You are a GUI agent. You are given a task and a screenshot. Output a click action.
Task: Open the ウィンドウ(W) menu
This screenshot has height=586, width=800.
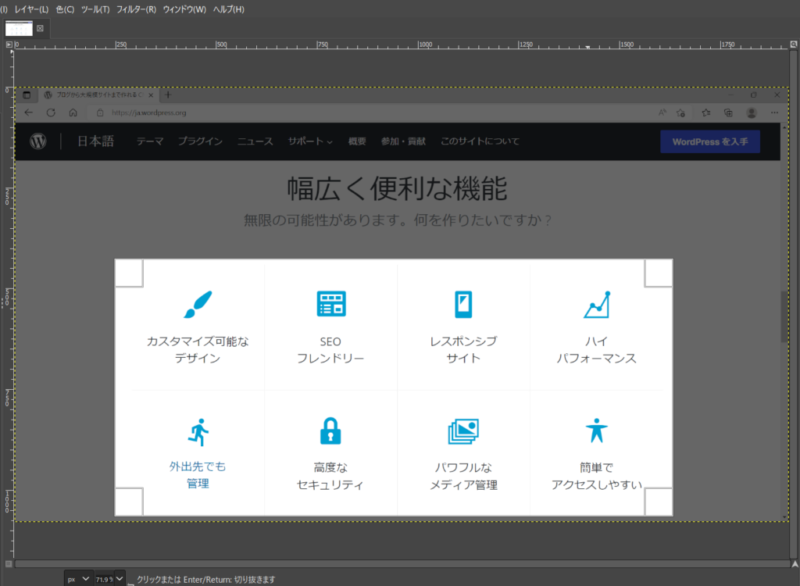tap(185, 9)
